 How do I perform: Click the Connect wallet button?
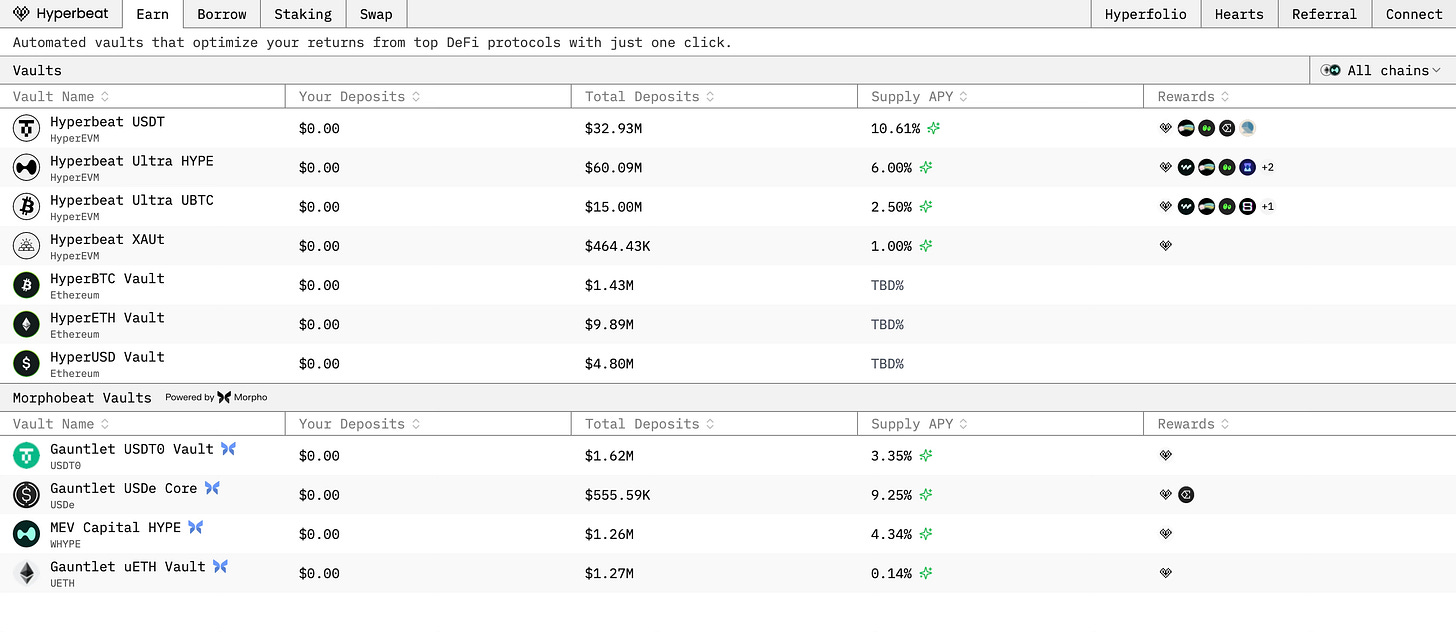click(1414, 14)
